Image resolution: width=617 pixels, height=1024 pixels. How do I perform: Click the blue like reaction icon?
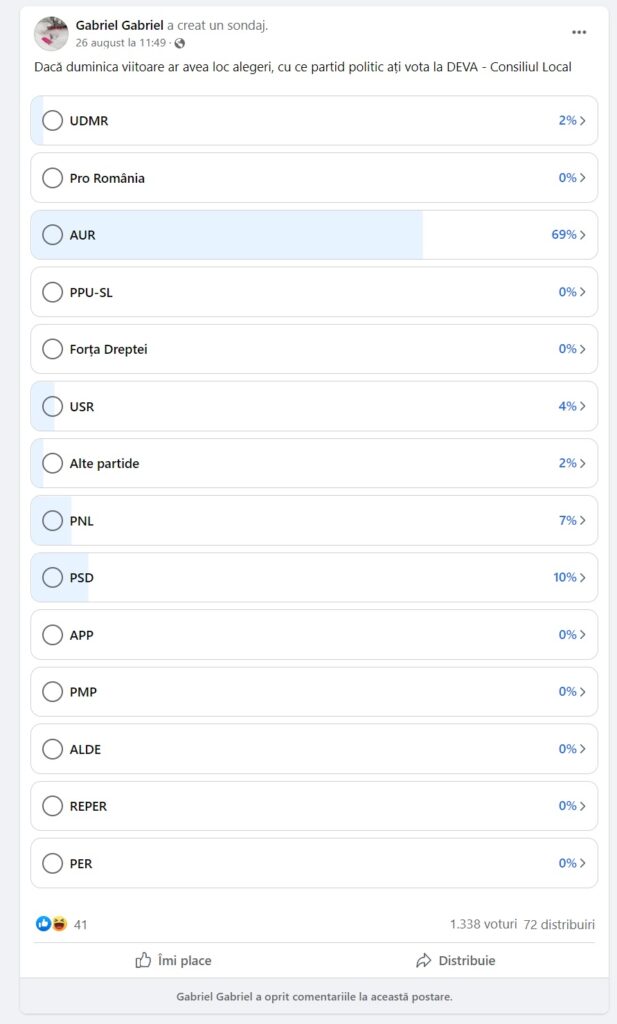pos(44,923)
